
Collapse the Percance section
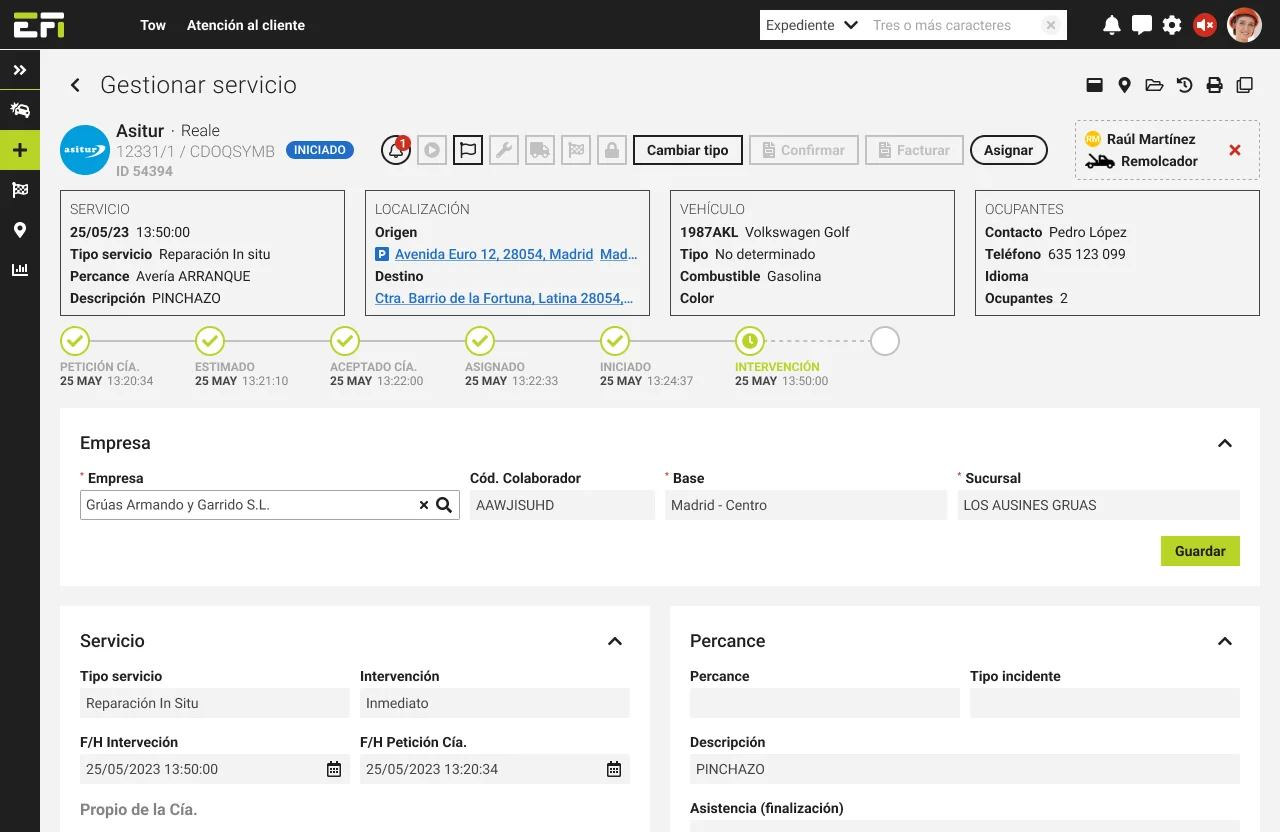click(x=1225, y=641)
